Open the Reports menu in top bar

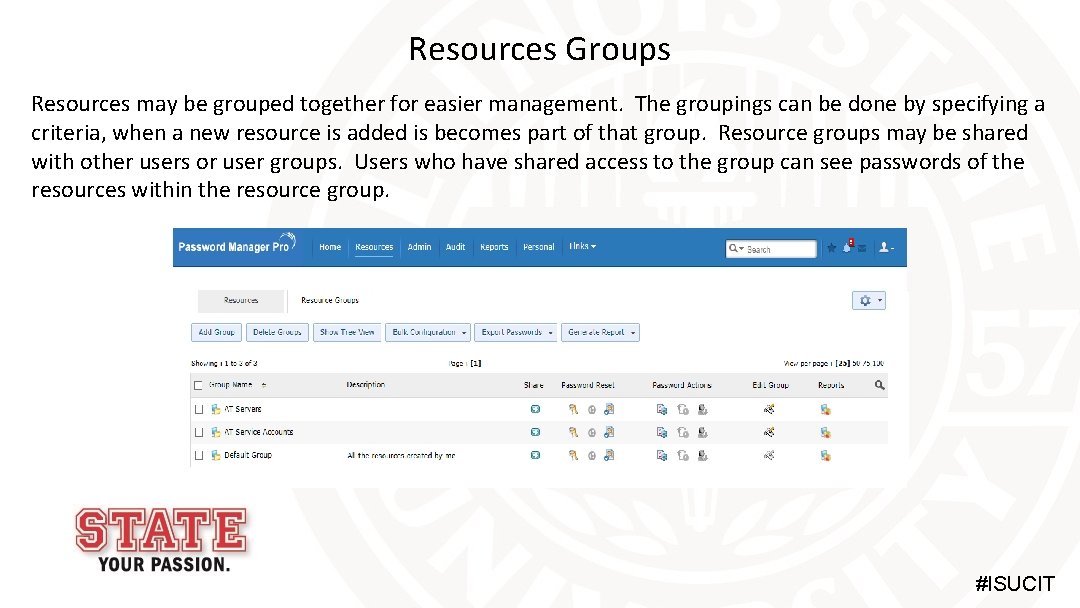pos(494,247)
